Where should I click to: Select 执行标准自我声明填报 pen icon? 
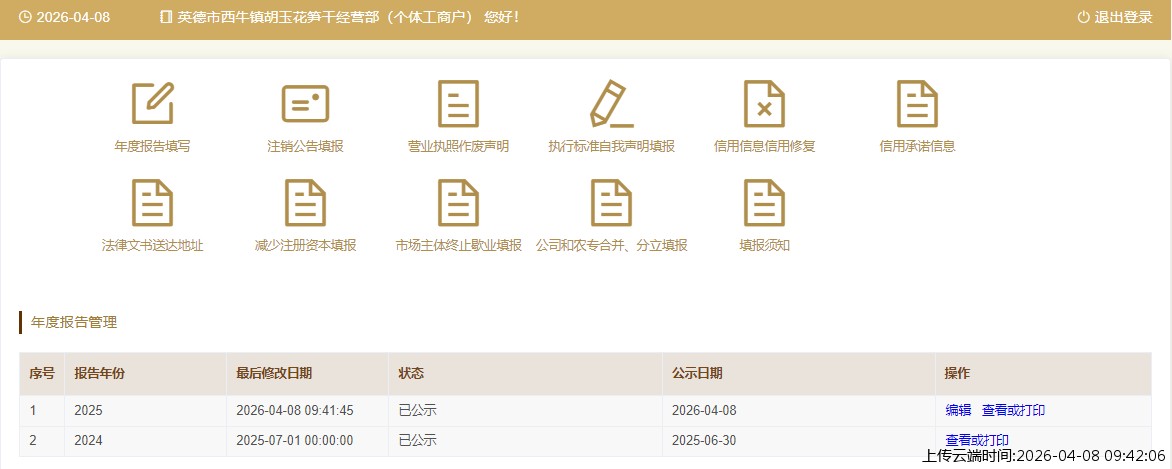click(x=611, y=103)
